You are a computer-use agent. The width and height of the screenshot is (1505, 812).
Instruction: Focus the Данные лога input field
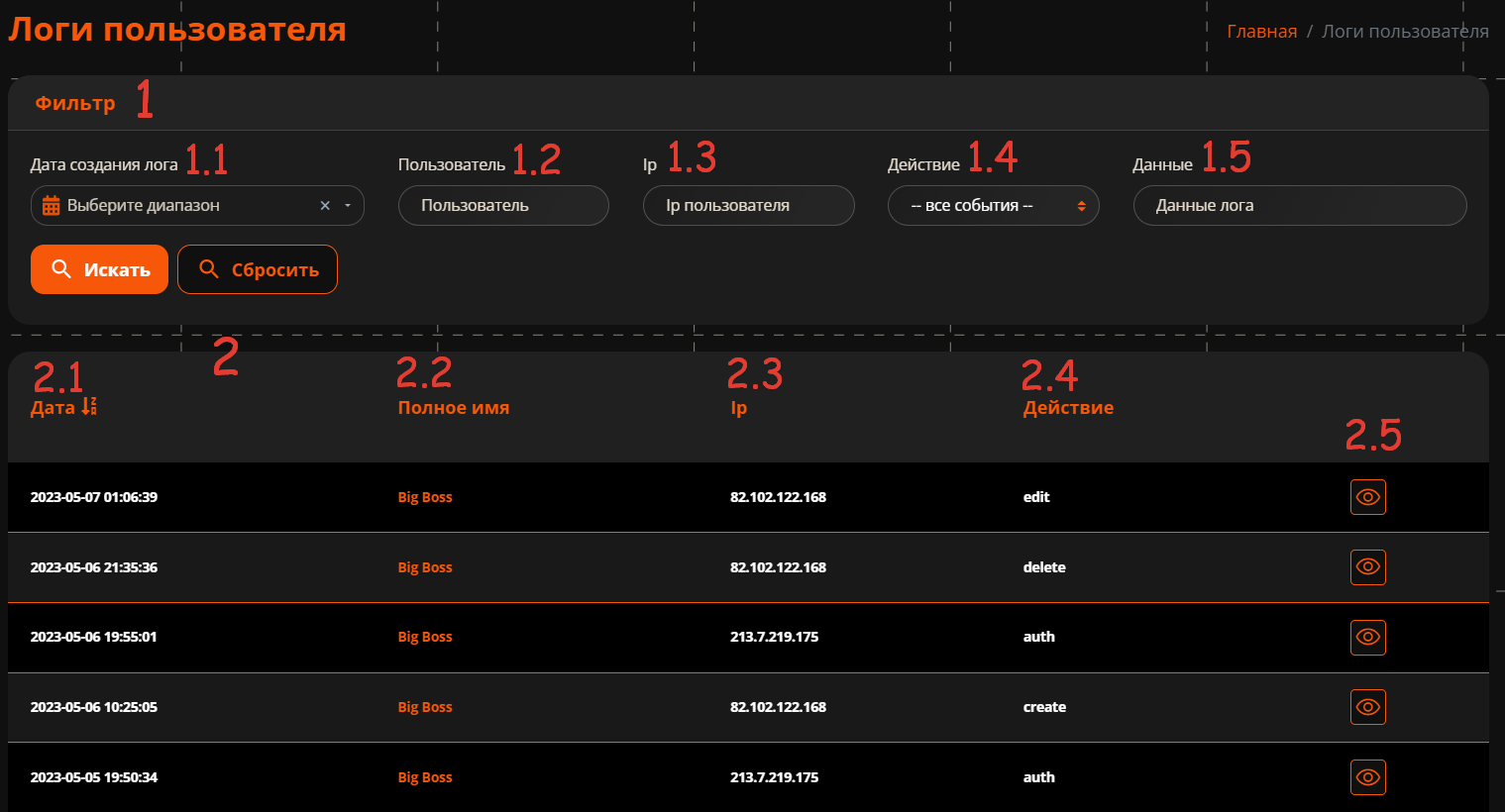[1300, 206]
